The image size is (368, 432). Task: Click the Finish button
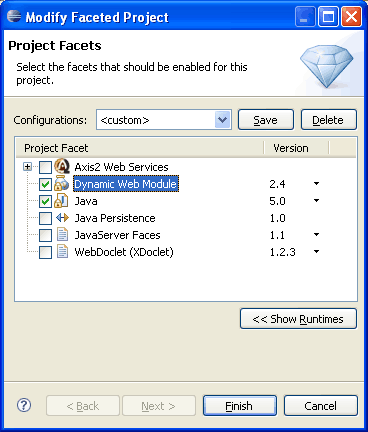point(240,406)
